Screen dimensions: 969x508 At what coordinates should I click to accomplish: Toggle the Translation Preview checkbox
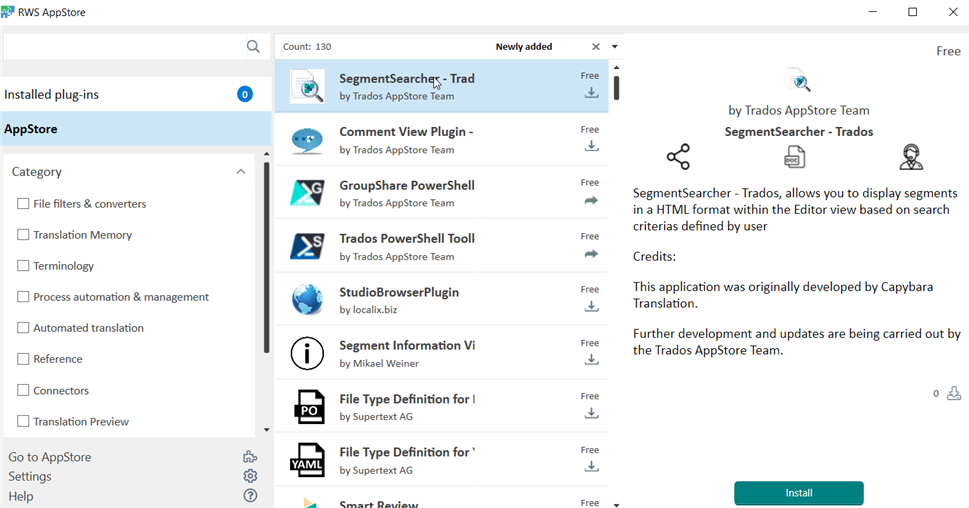coord(23,421)
